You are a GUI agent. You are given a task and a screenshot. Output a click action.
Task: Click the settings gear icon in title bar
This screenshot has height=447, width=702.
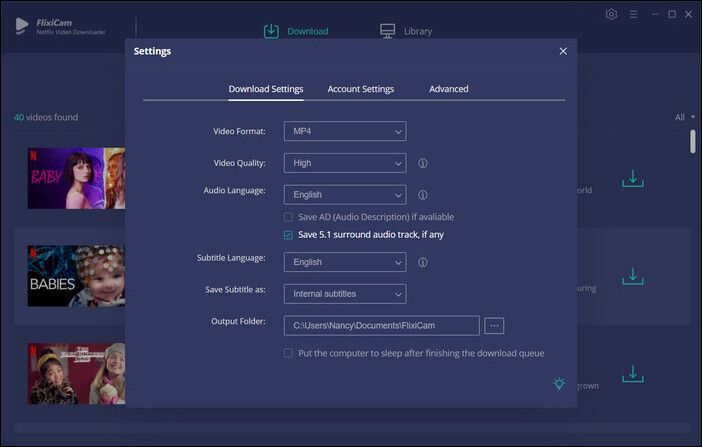[x=612, y=15]
